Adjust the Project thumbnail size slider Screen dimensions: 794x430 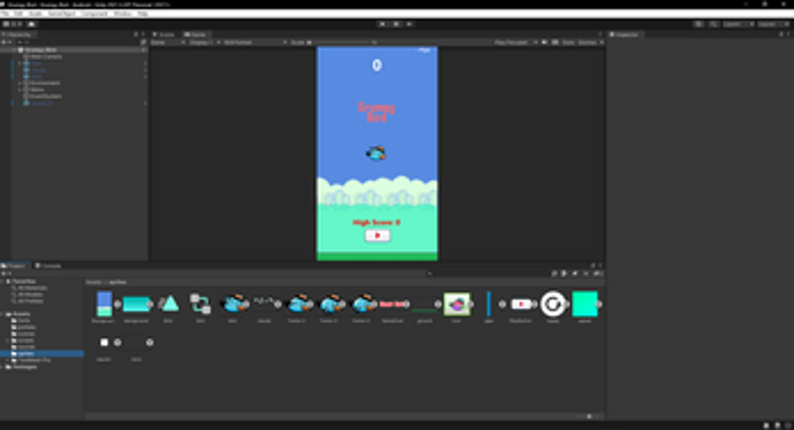pyautogui.click(x=589, y=416)
